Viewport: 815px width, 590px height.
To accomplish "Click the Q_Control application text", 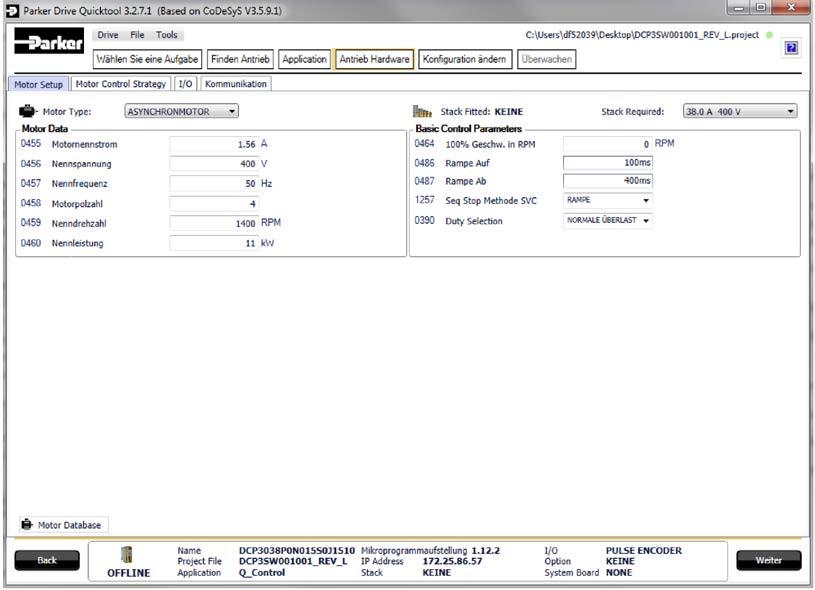I will coord(262,573).
